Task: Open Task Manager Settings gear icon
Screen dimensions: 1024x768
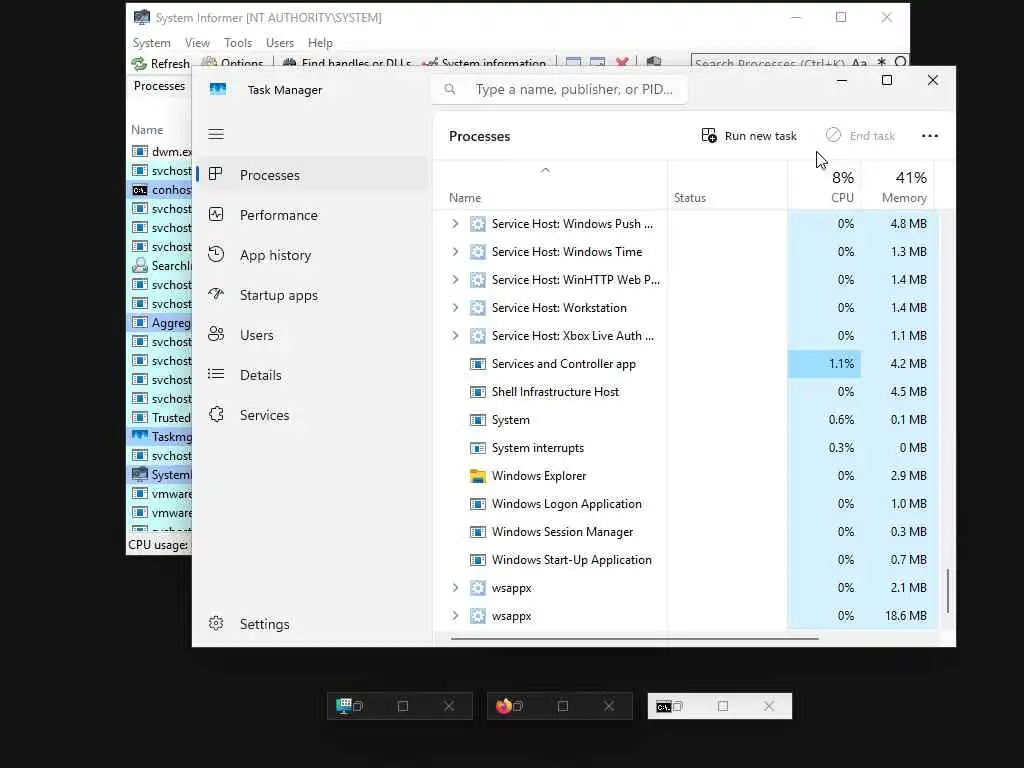Action: point(216,623)
